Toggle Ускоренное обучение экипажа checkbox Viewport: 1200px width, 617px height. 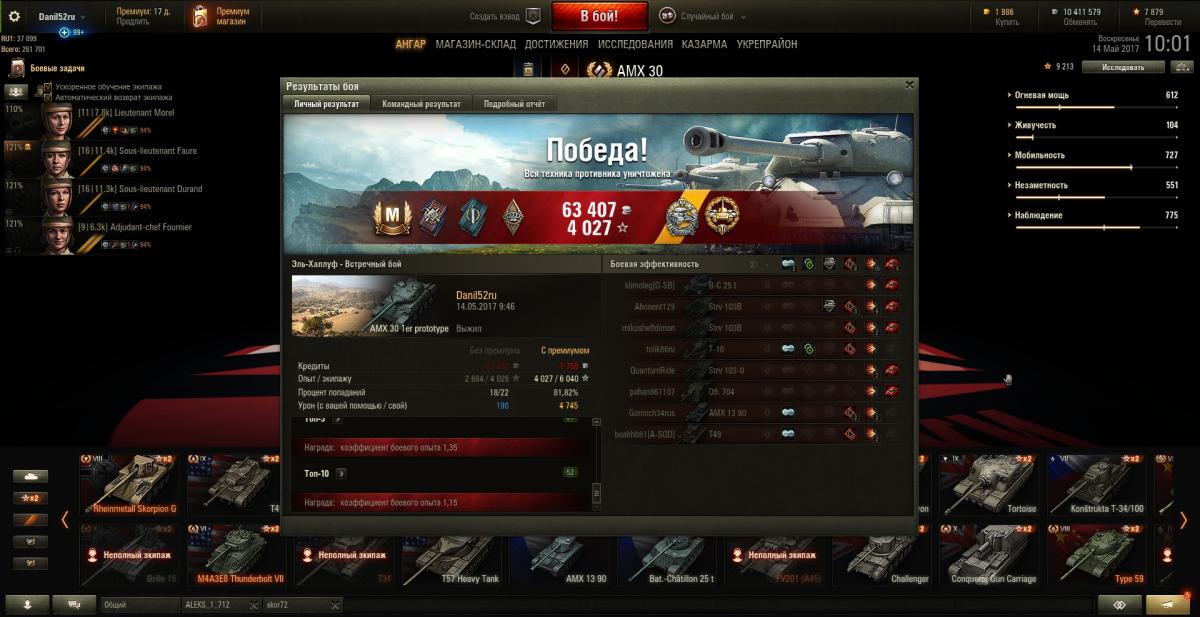point(48,87)
